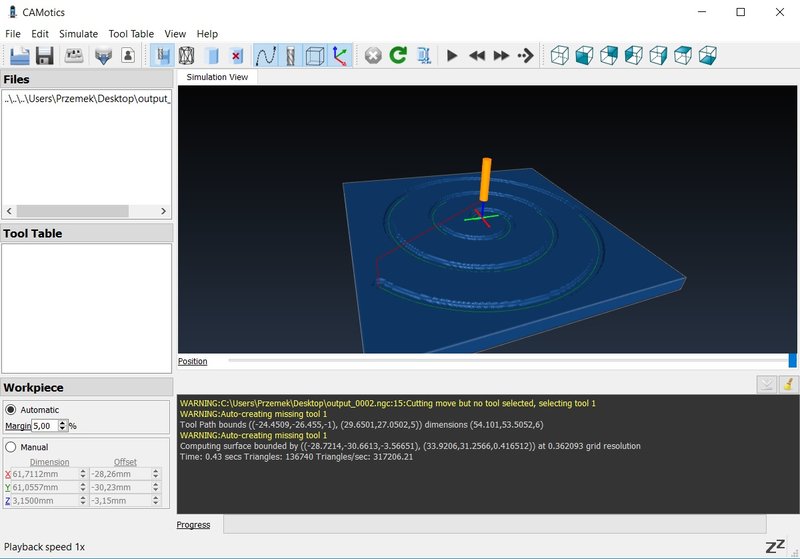The height and width of the screenshot is (559, 800).
Task: Click the Tool Path bounds console line
Action: [x=361, y=424]
